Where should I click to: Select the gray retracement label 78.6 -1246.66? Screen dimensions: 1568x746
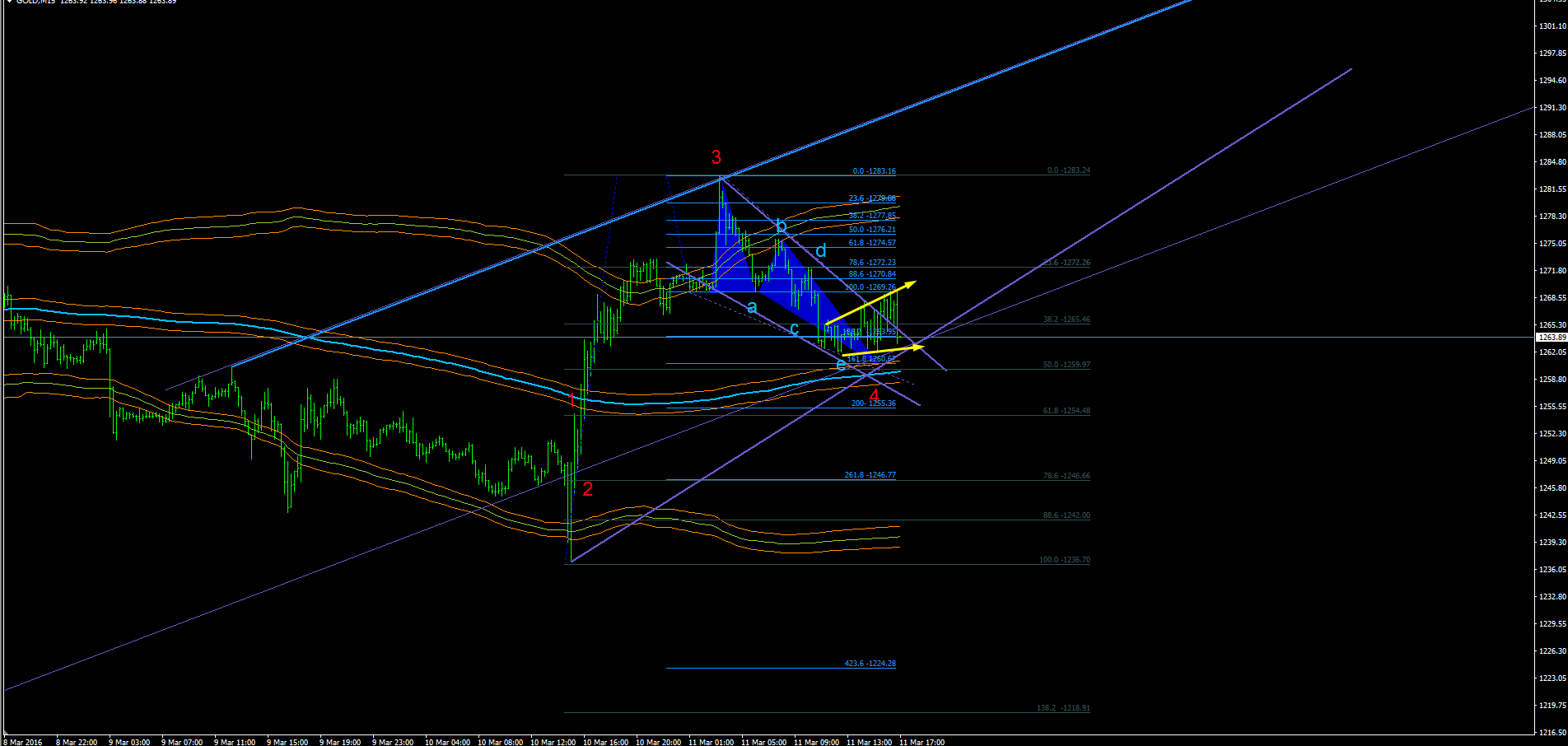coord(1066,476)
